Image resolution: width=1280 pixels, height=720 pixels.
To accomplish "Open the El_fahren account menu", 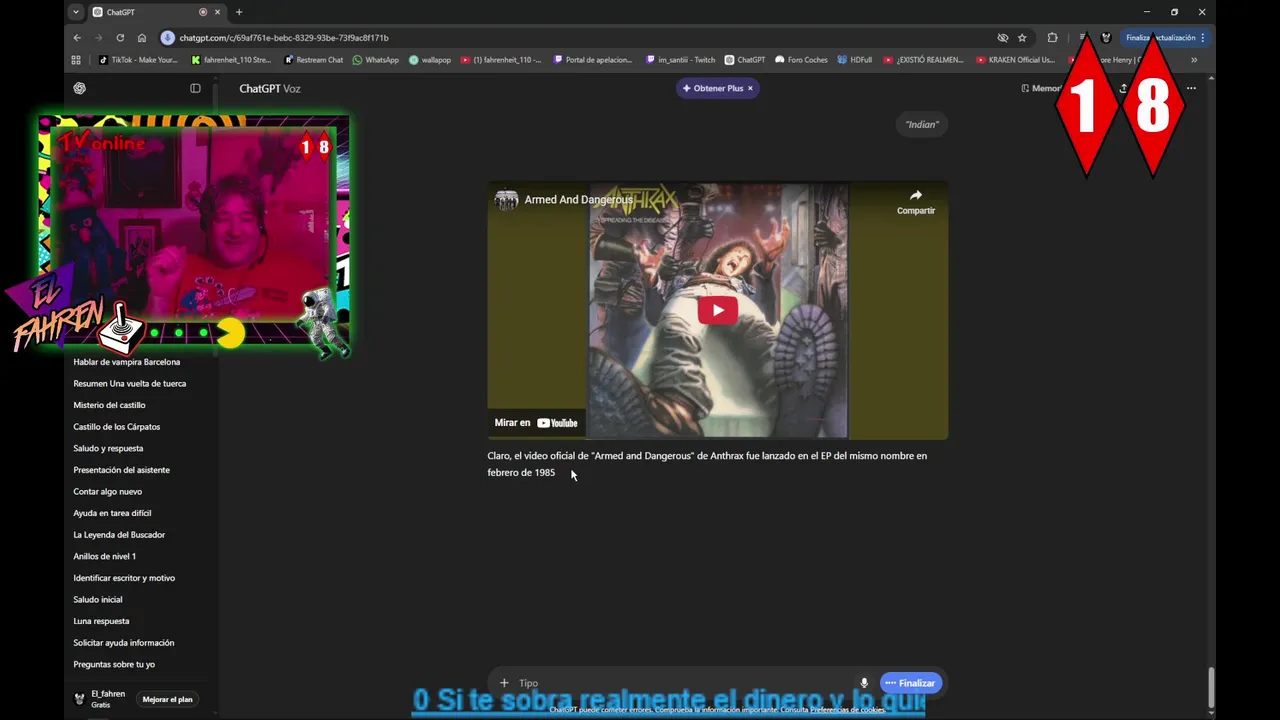I will click(x=100, y=699).
